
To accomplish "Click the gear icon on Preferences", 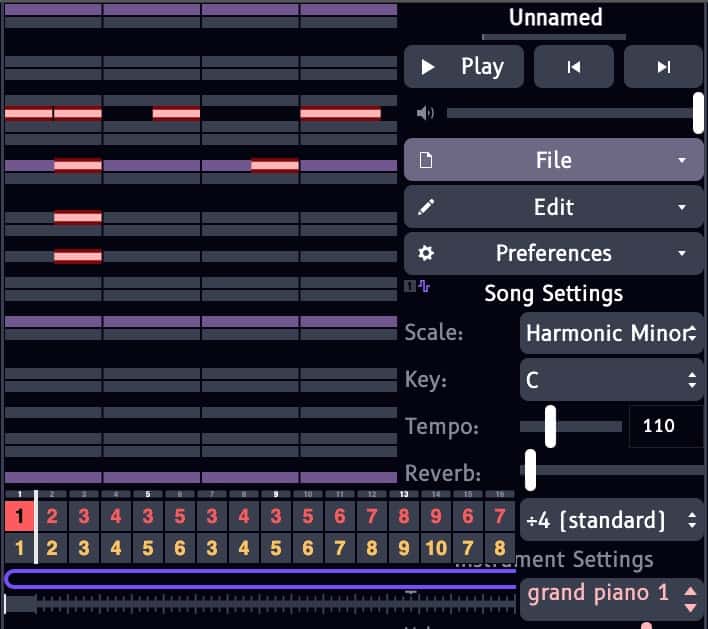I will pos(425,253).
